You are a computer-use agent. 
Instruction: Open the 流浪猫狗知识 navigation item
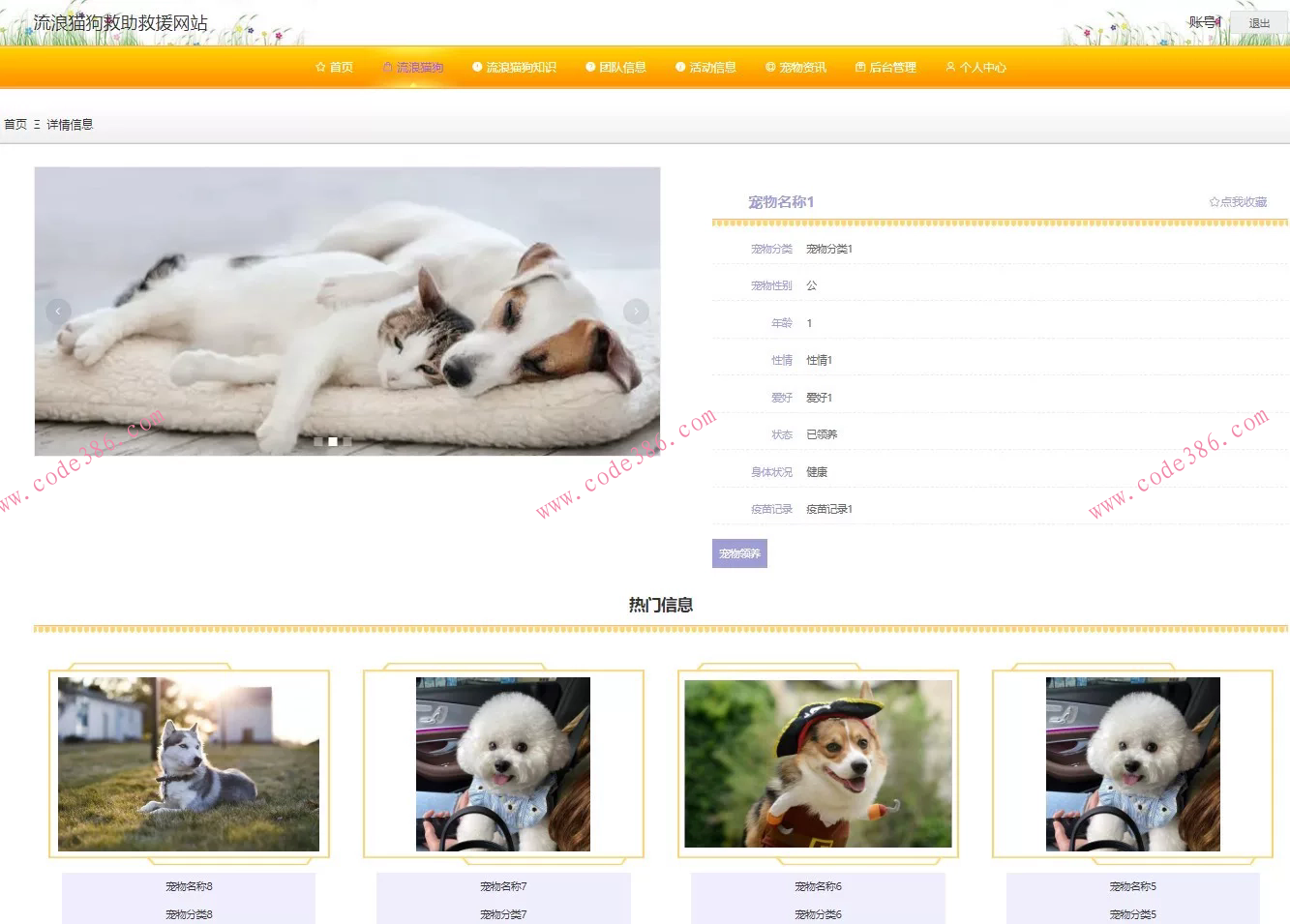tap(514, 68)
